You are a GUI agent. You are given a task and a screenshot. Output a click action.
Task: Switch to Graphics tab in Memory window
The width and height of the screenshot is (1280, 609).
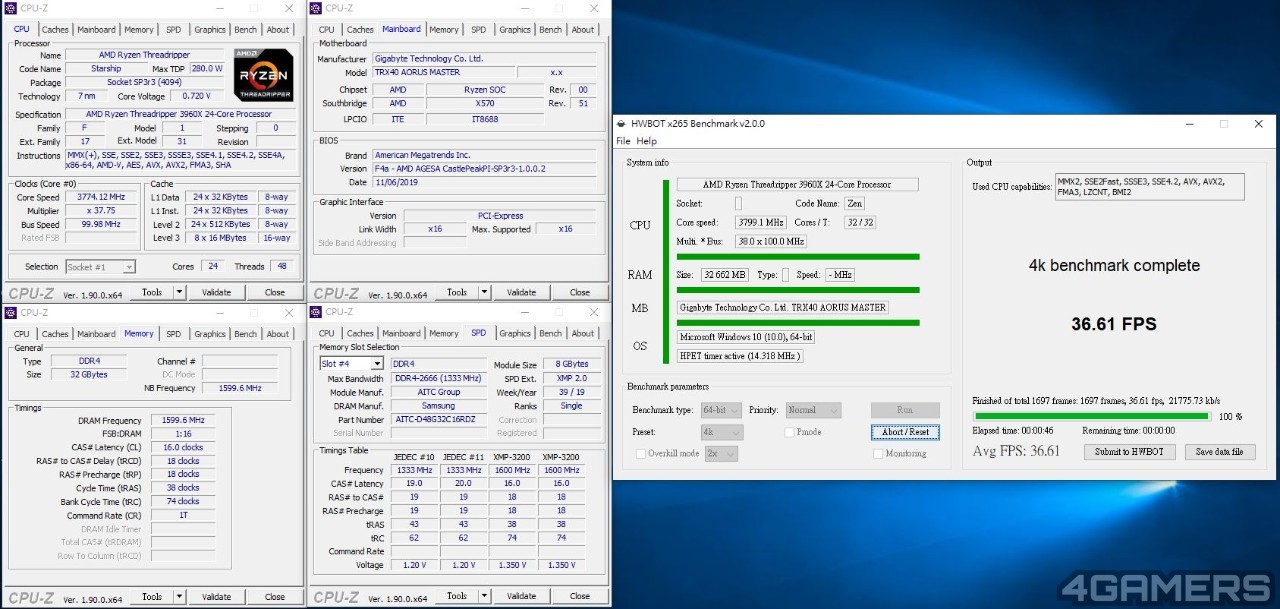tap(210, 334)
